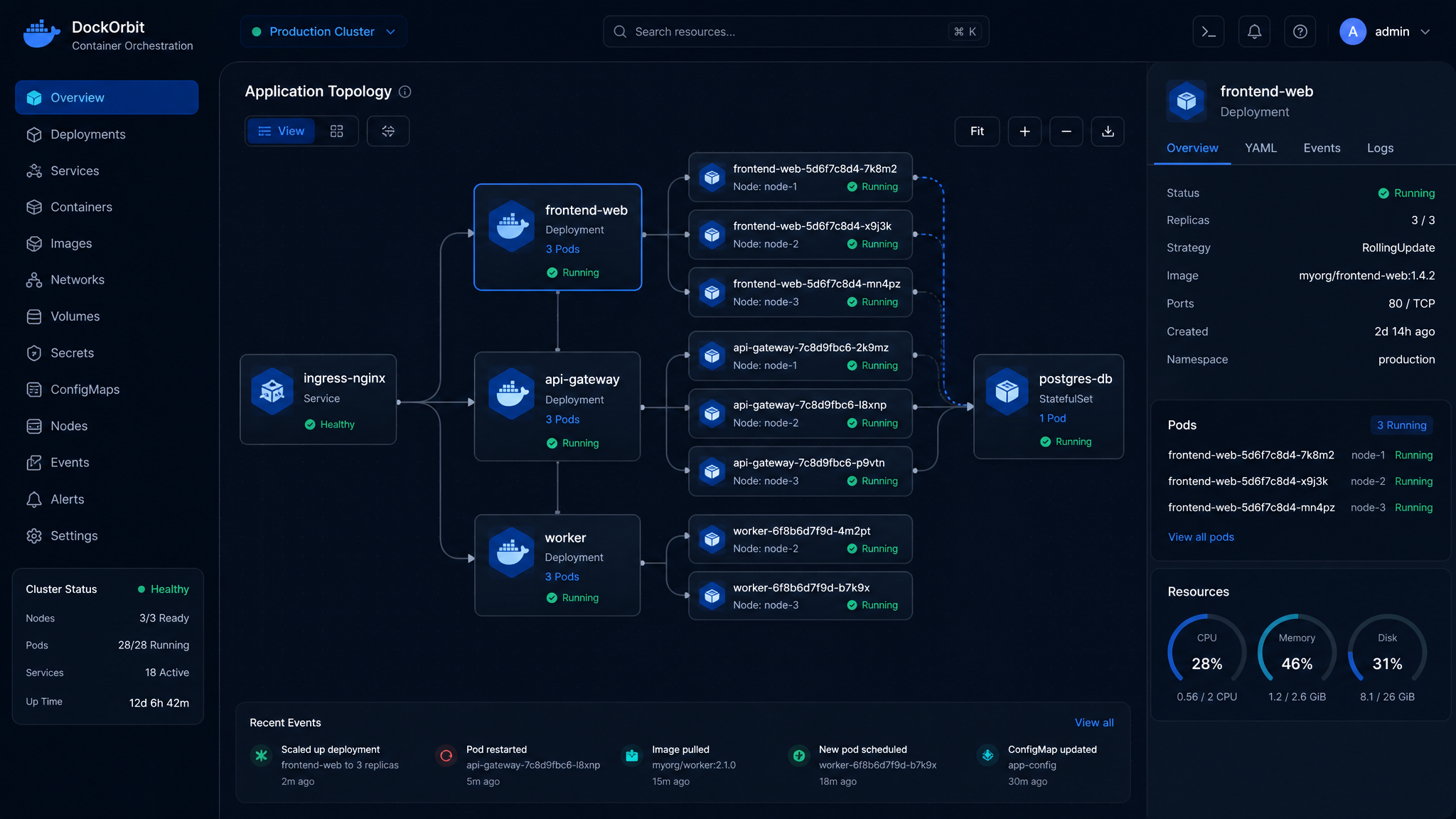The image size is (1456, 819).
Task: Navigate to Networks
Action: (x=107, y=280)
